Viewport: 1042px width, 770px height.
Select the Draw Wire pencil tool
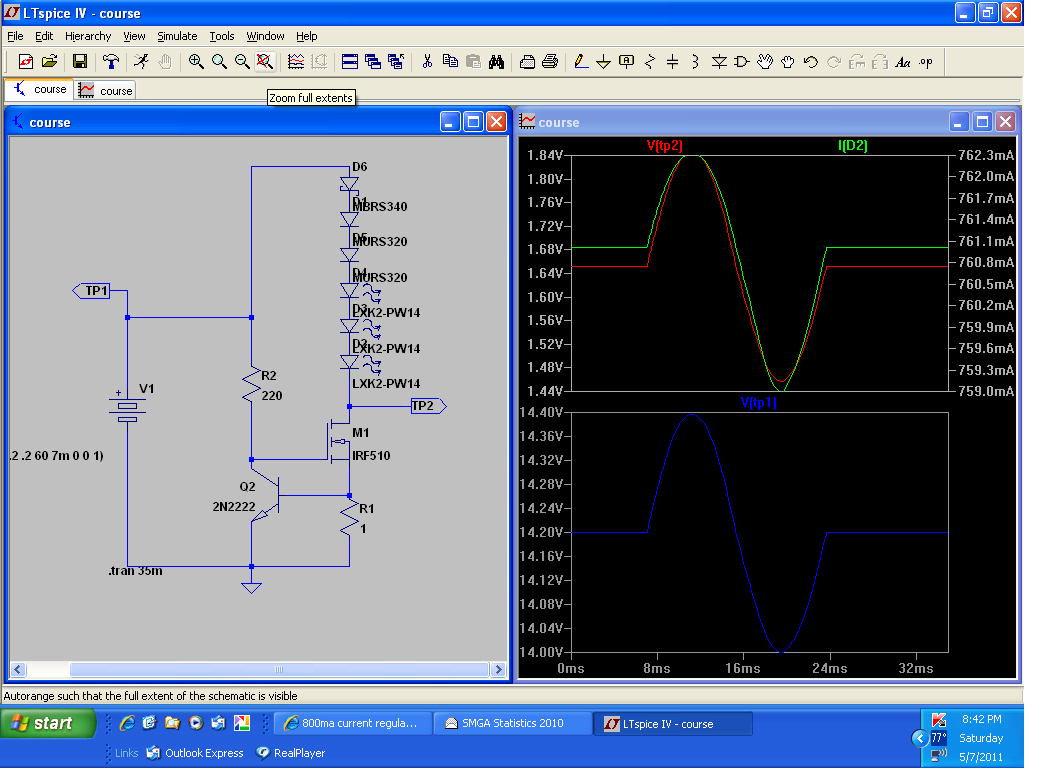click(x=581, y=62)
